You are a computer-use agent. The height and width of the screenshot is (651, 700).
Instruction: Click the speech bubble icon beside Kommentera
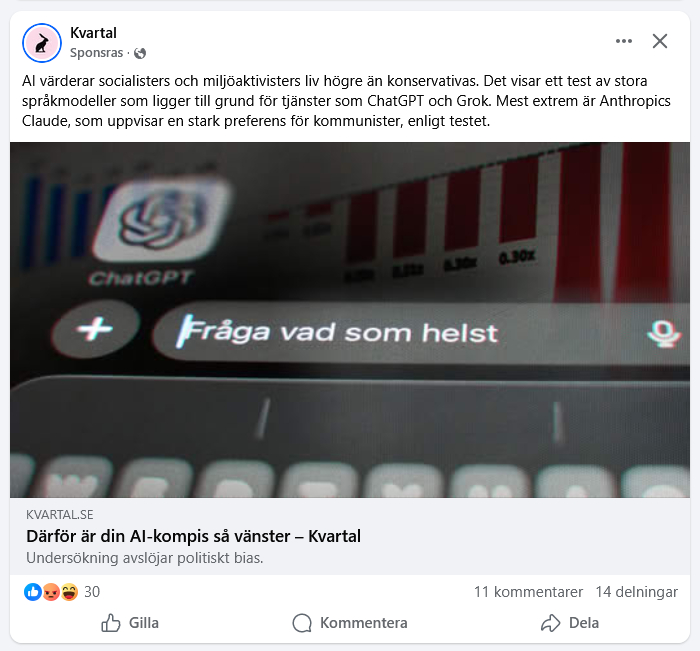[x=302, y=623]
